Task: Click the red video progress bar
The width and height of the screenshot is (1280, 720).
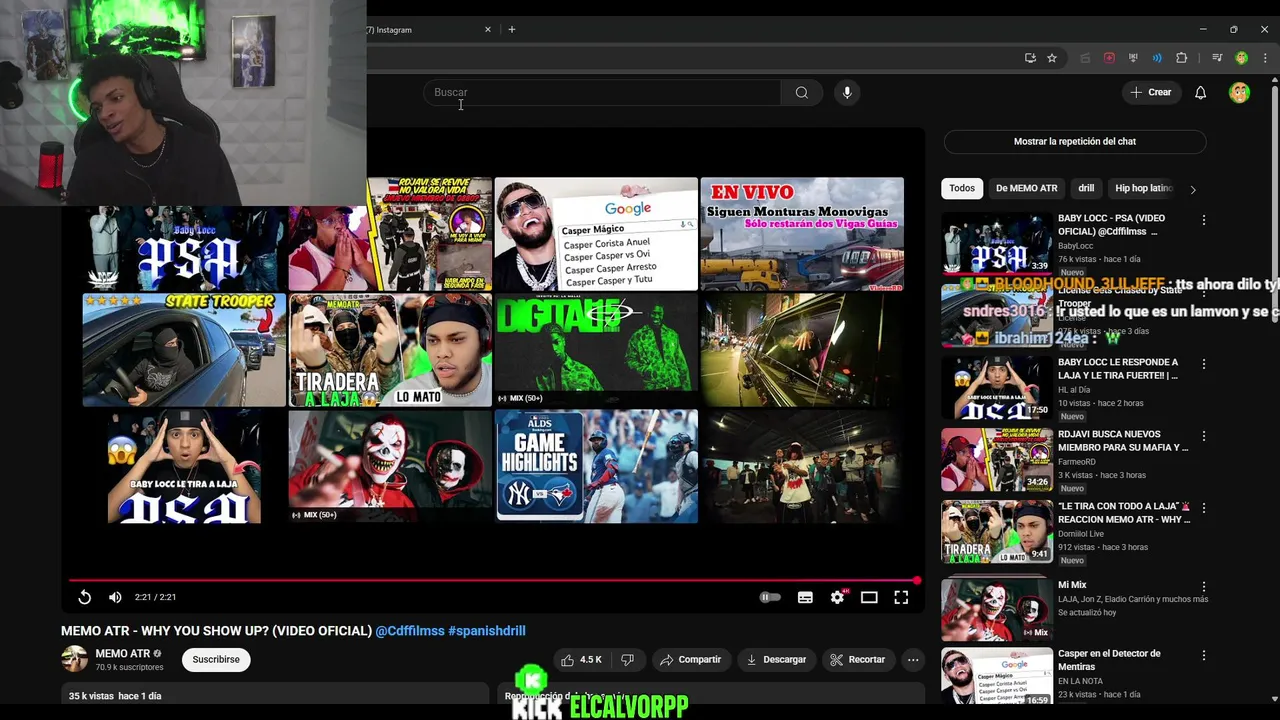Action: point(493,580)
